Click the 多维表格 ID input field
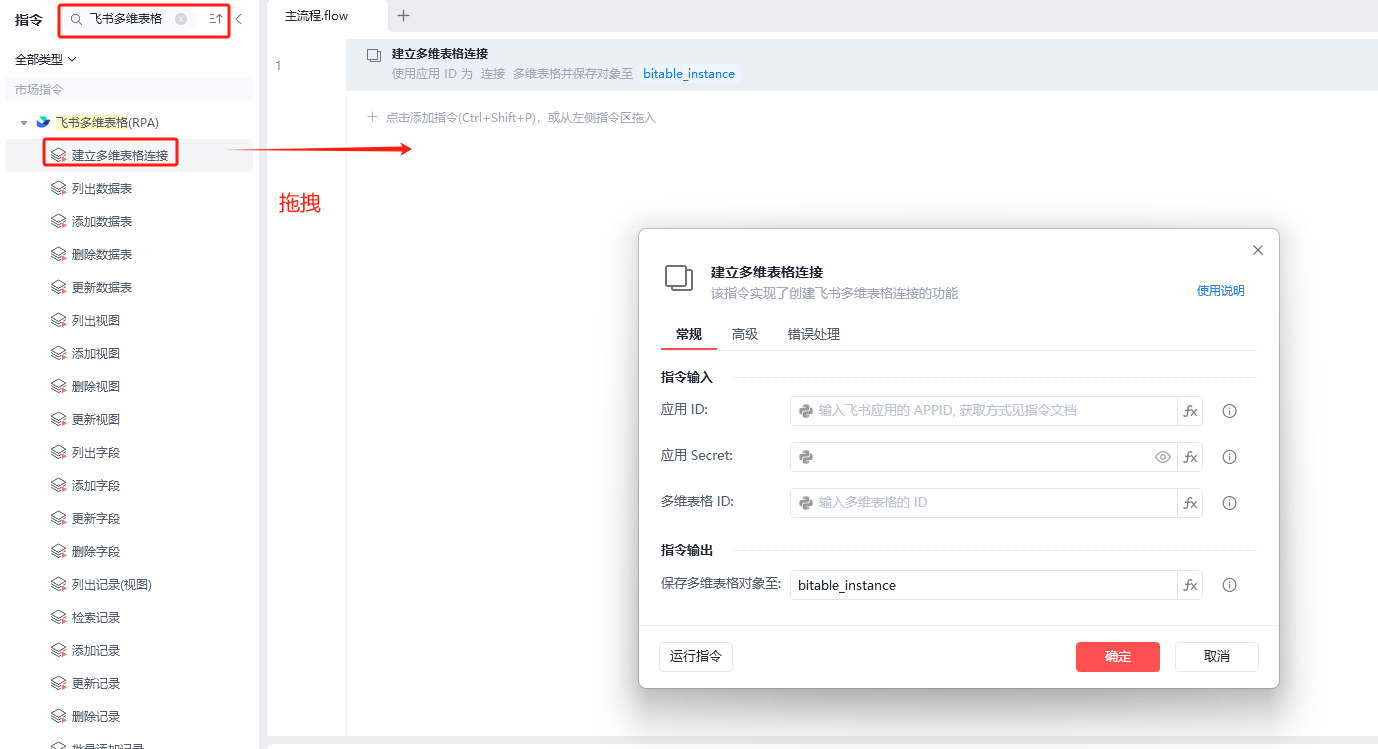The image size is (1378, 749). pos(983,503)
